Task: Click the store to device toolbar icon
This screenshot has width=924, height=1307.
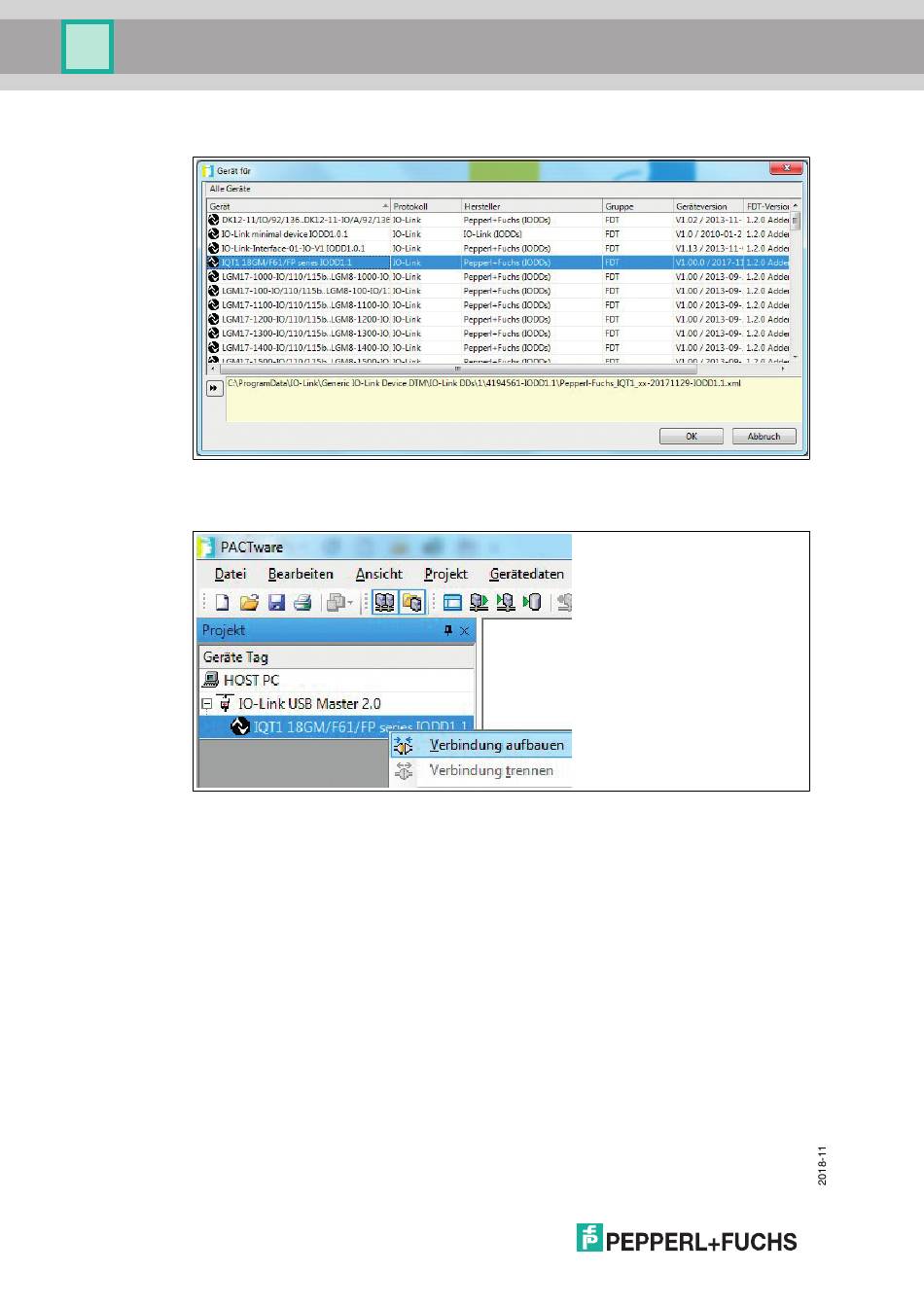Action: point(506,603)
